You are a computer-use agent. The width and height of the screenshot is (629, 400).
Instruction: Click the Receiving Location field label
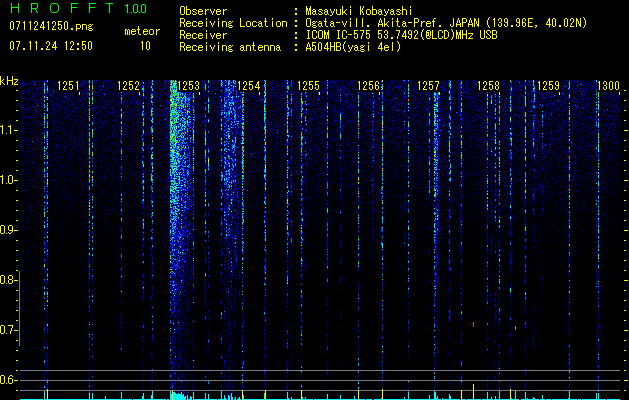pos(233,23)
